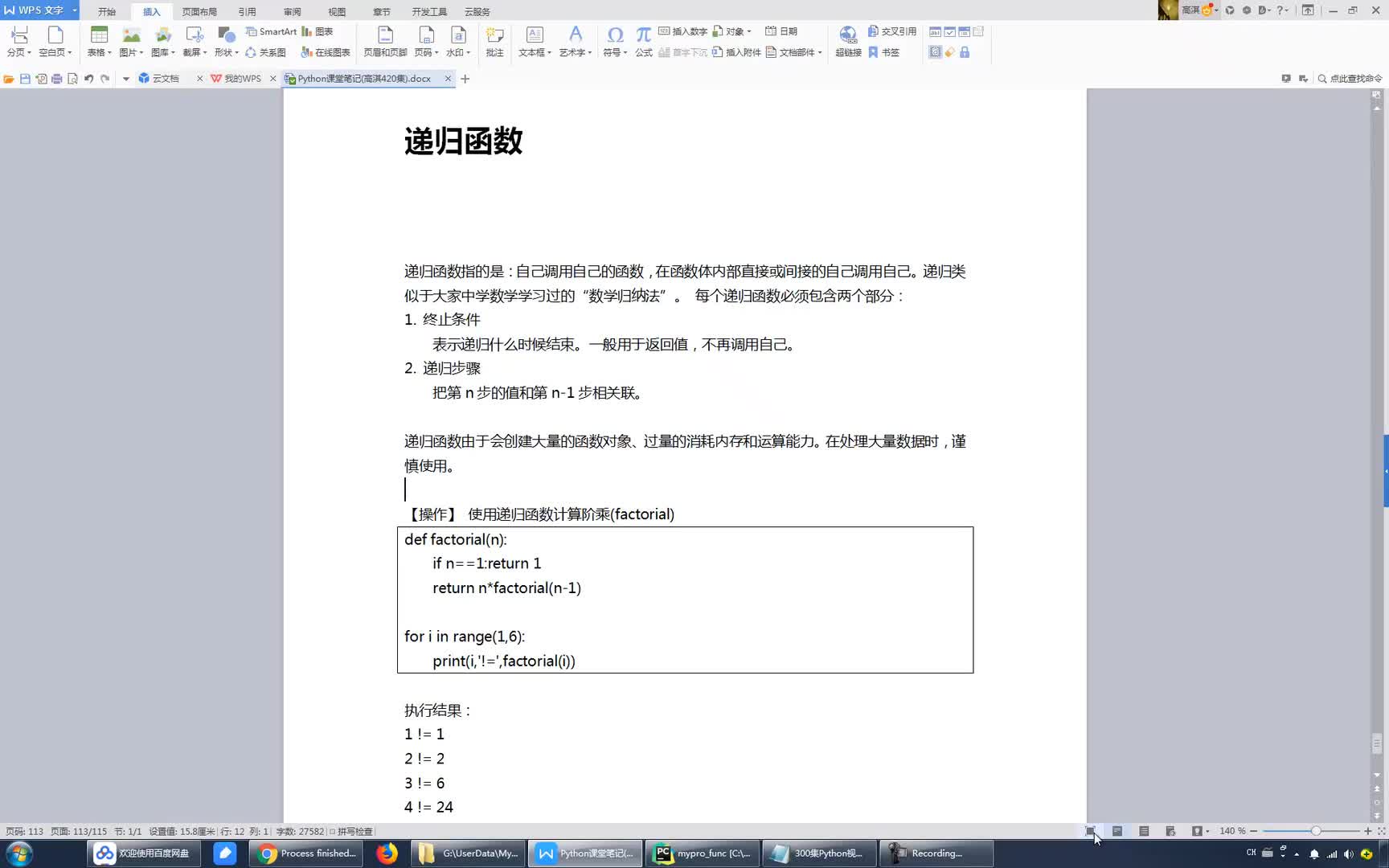Switch to the 开发工具 Developer tab
The height and width of the screenshot is (868, 1389).
point(429,12)
